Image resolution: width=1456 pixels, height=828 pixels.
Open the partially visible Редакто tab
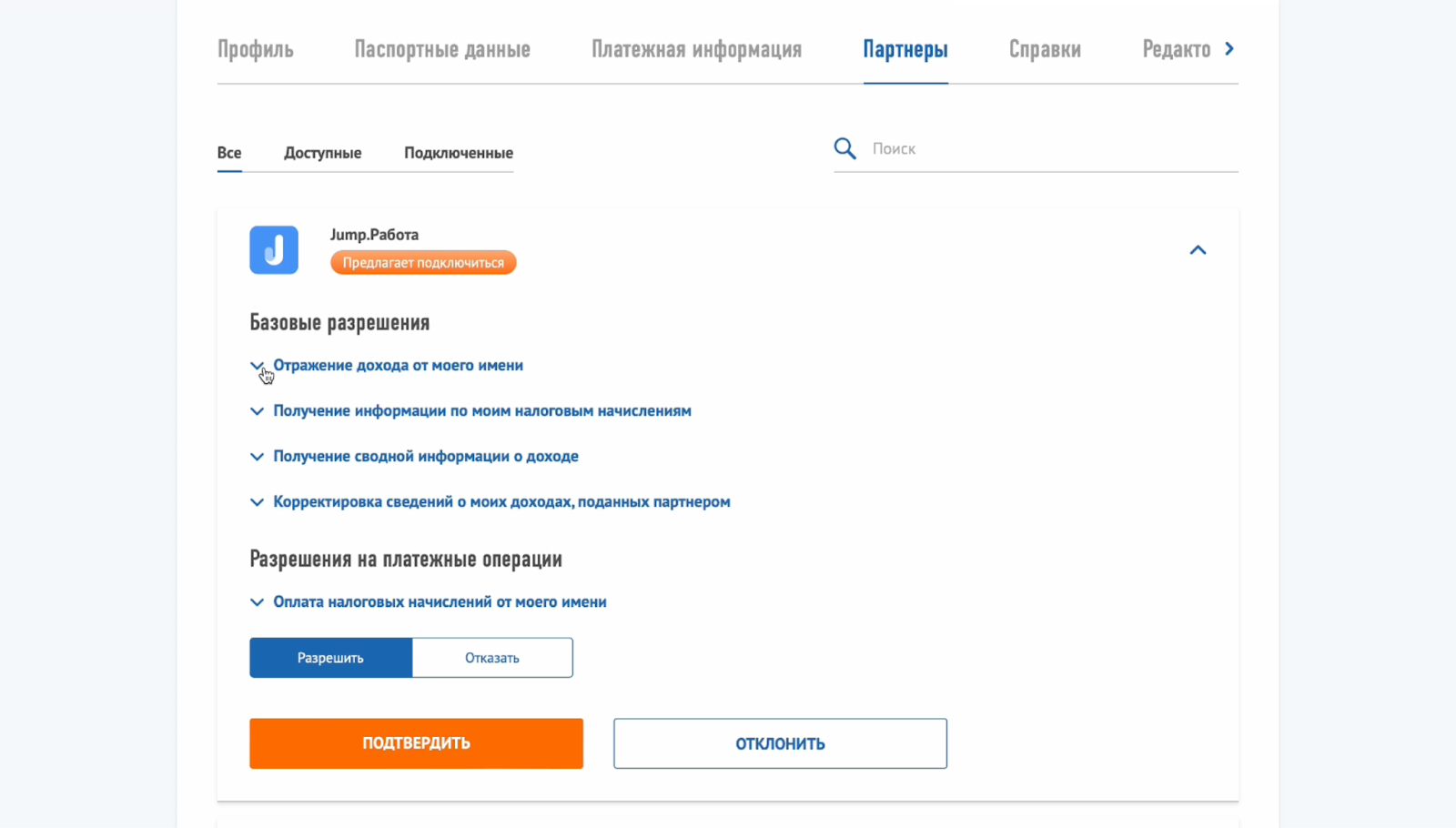(1176, 49)
